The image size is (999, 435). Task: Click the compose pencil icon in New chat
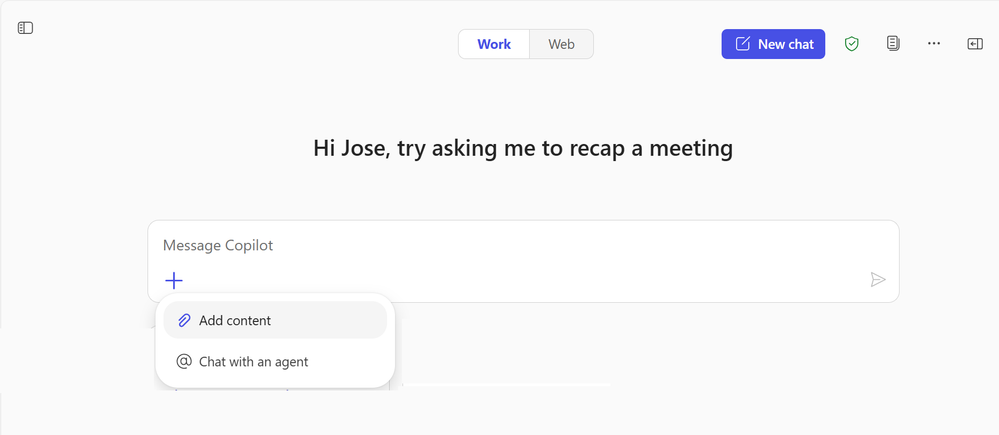click(742, 44)
